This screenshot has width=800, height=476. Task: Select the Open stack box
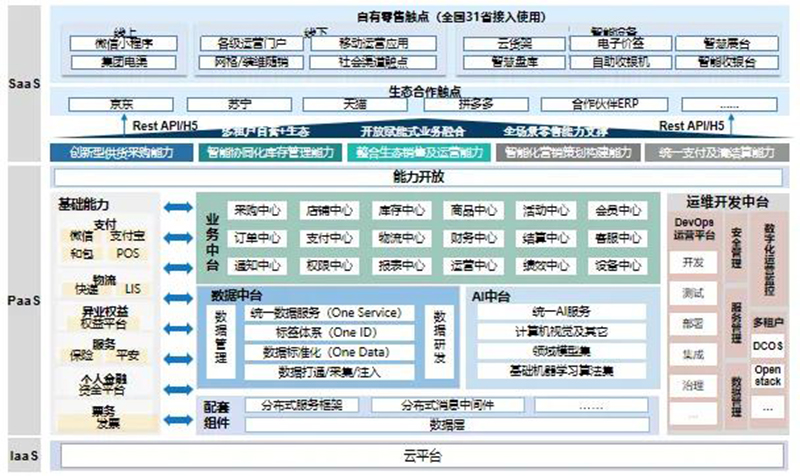767,375
